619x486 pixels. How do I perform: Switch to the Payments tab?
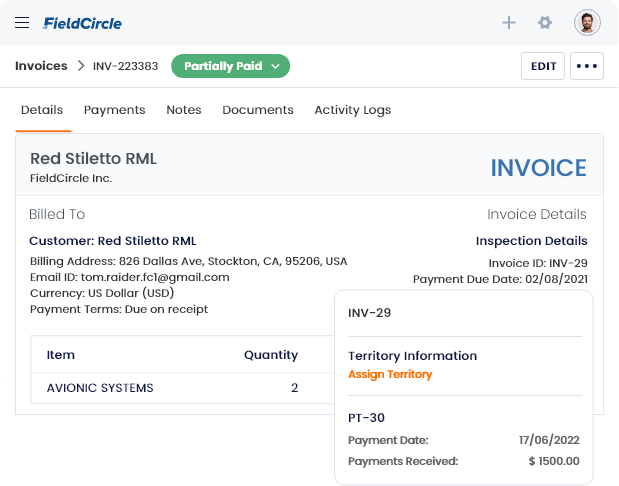click(x=114, y=110)
